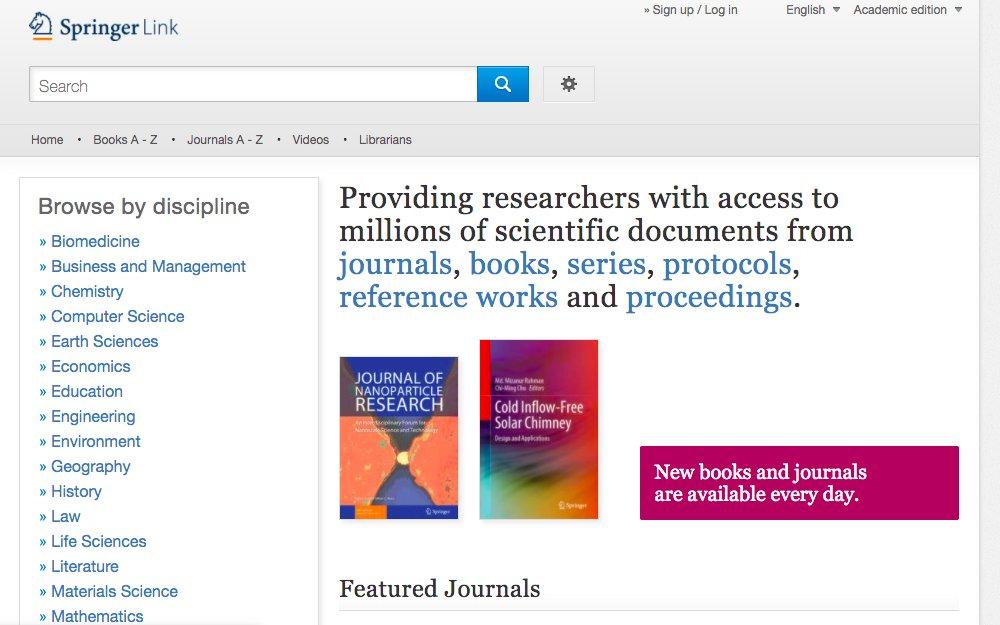The image size is (1000, 625).
Task: Browse the Chemistry discipline
Action: click(87, 291)
